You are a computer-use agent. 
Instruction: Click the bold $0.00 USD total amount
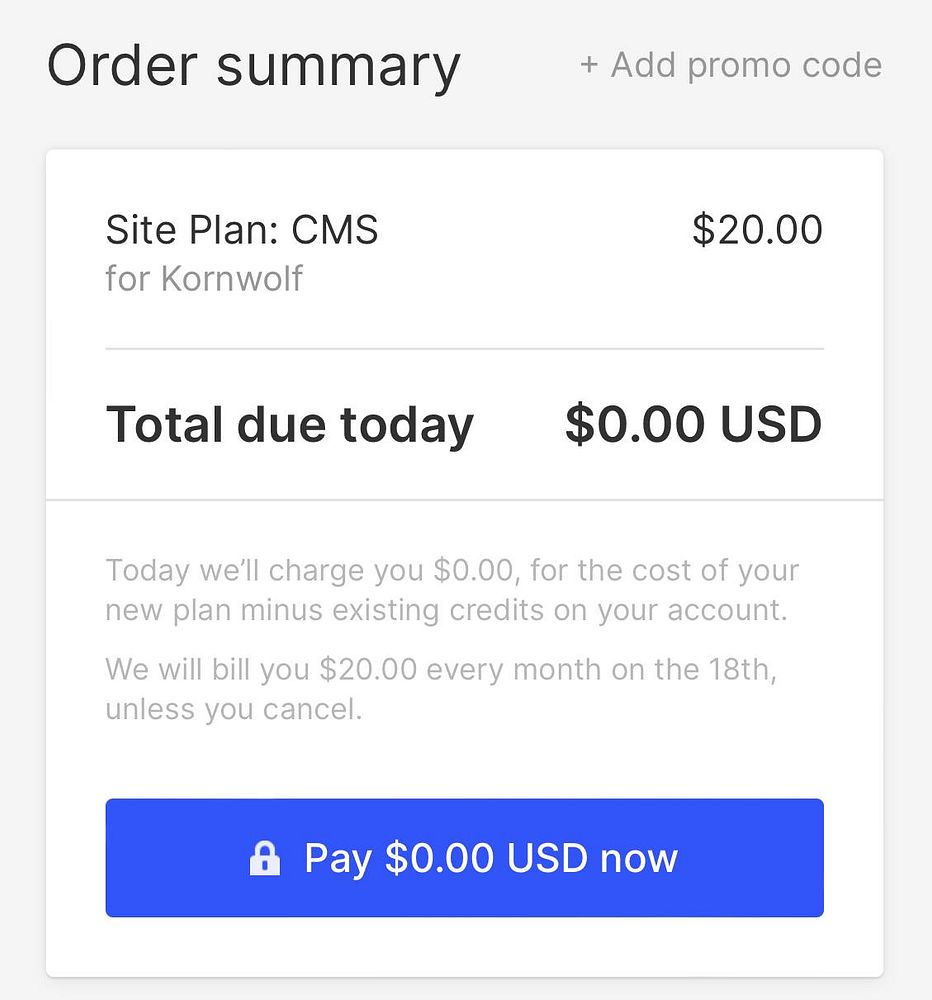pos(693,424)
